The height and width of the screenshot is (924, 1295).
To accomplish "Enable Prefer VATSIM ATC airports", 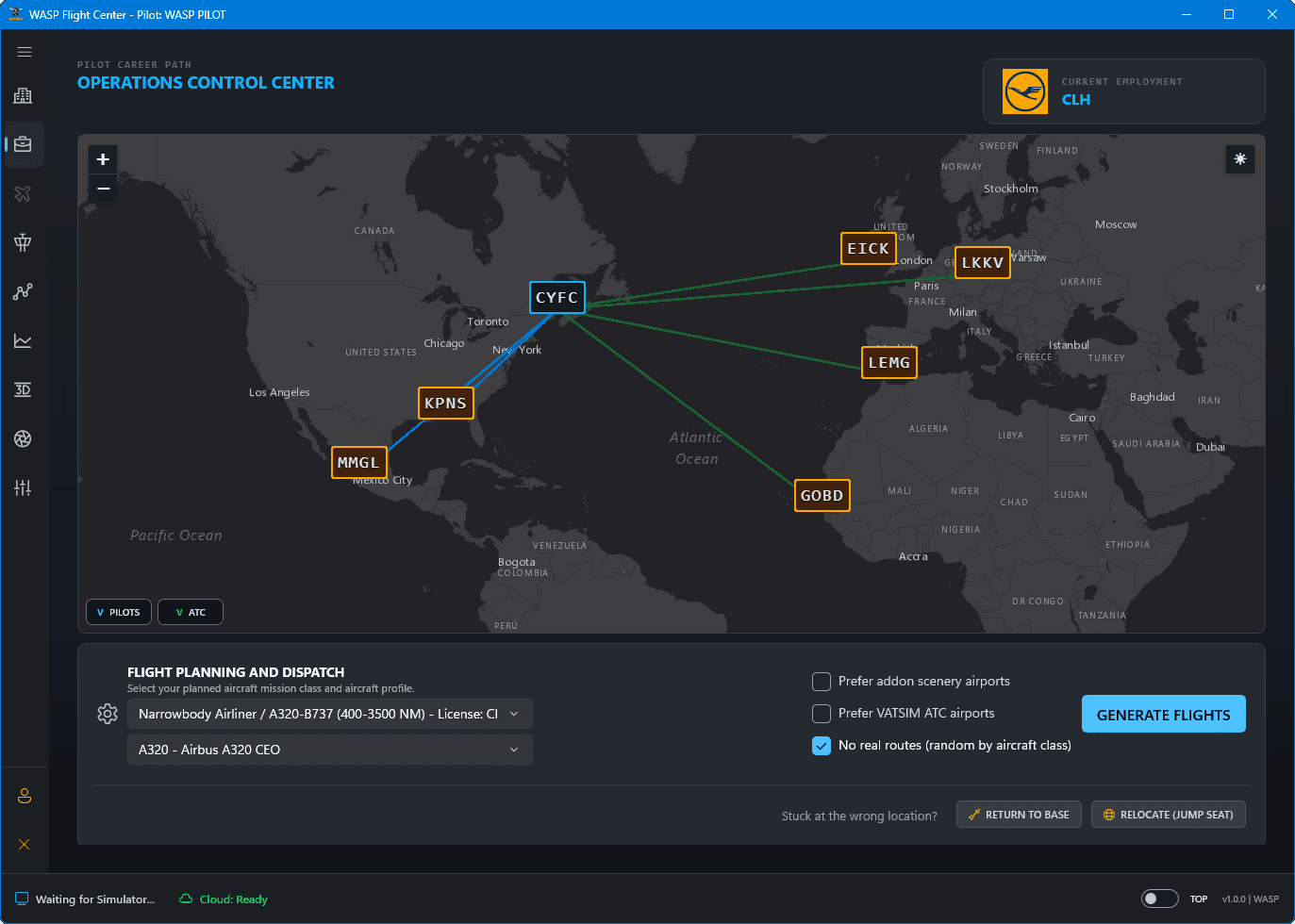I will pyautogui.click(x=822, y=713).
